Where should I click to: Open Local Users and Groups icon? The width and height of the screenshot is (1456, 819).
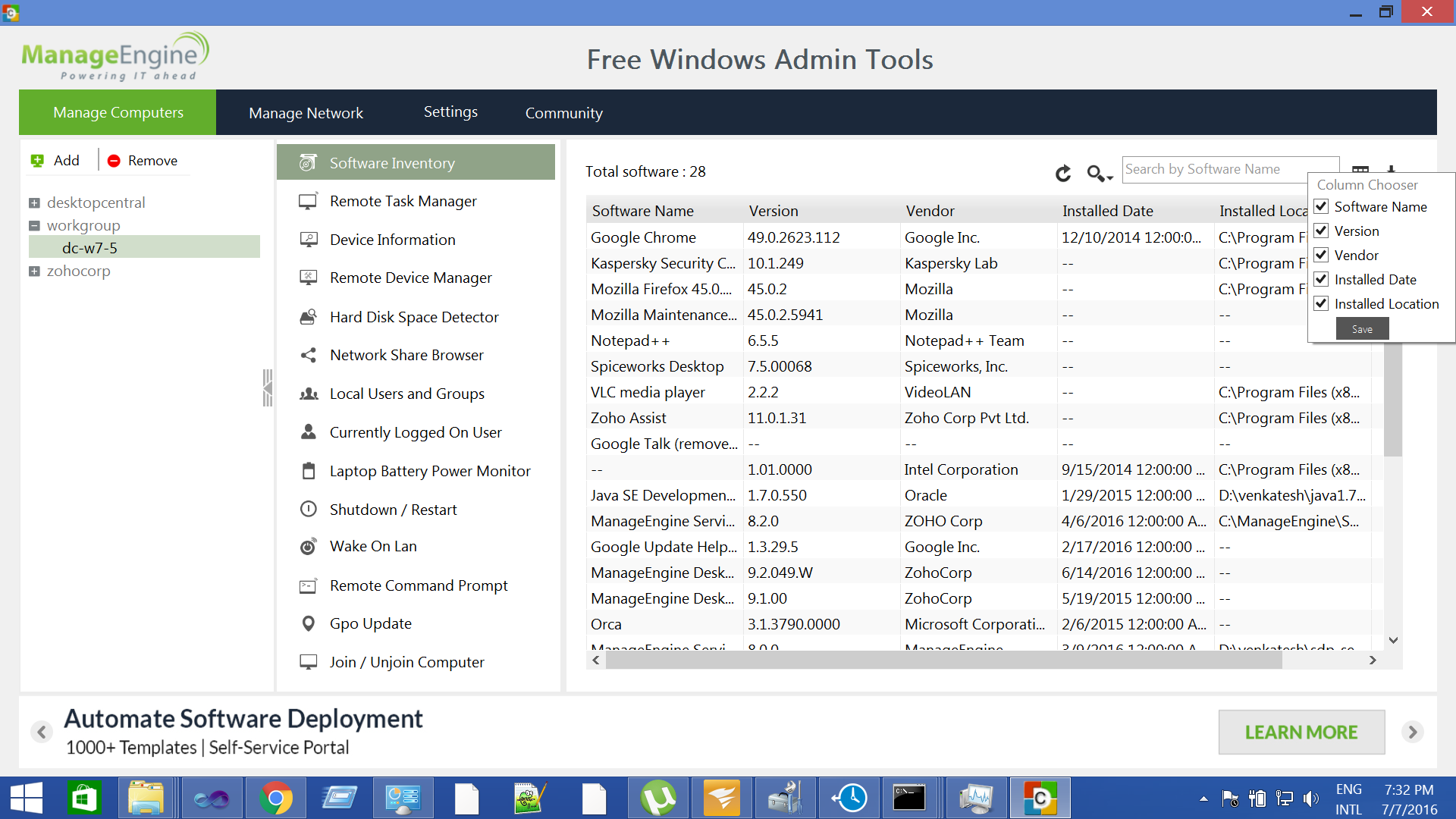308,394
